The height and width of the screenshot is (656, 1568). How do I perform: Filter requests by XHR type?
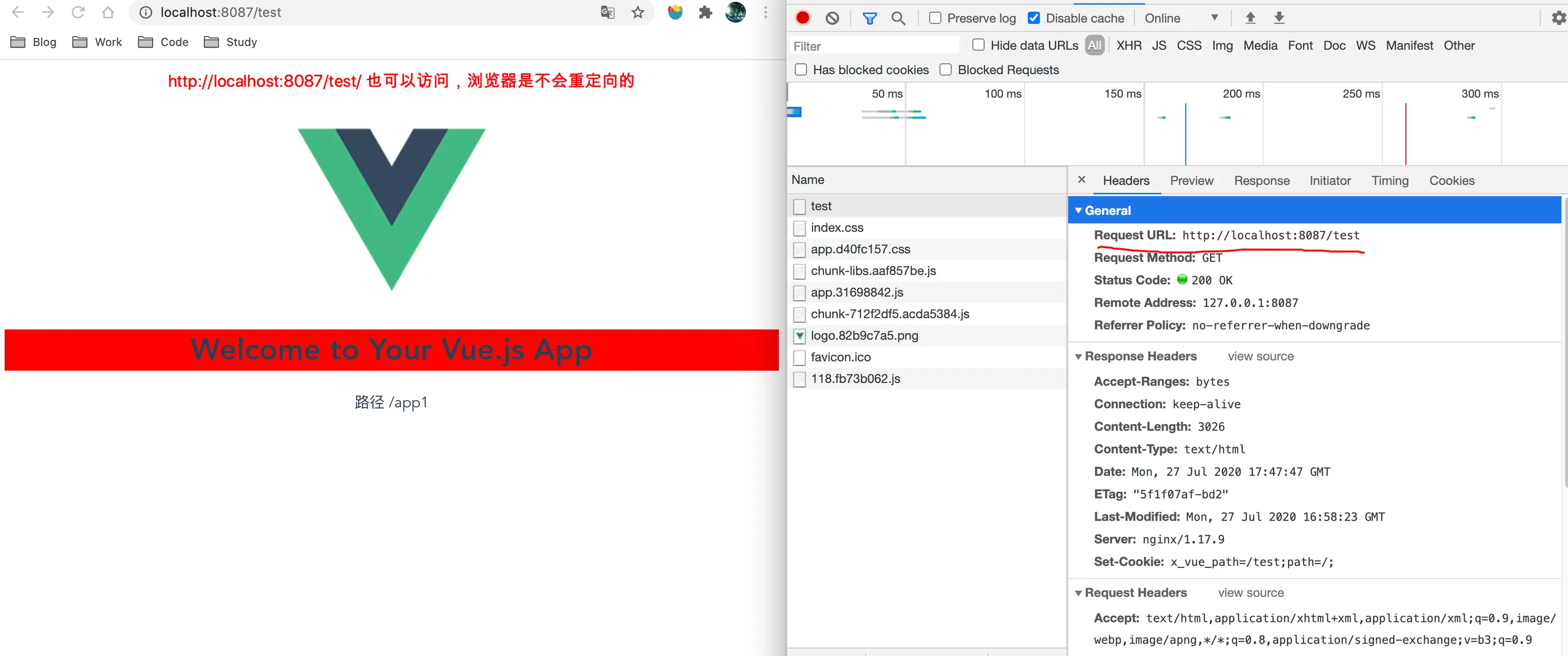(x=1128, y=45)
